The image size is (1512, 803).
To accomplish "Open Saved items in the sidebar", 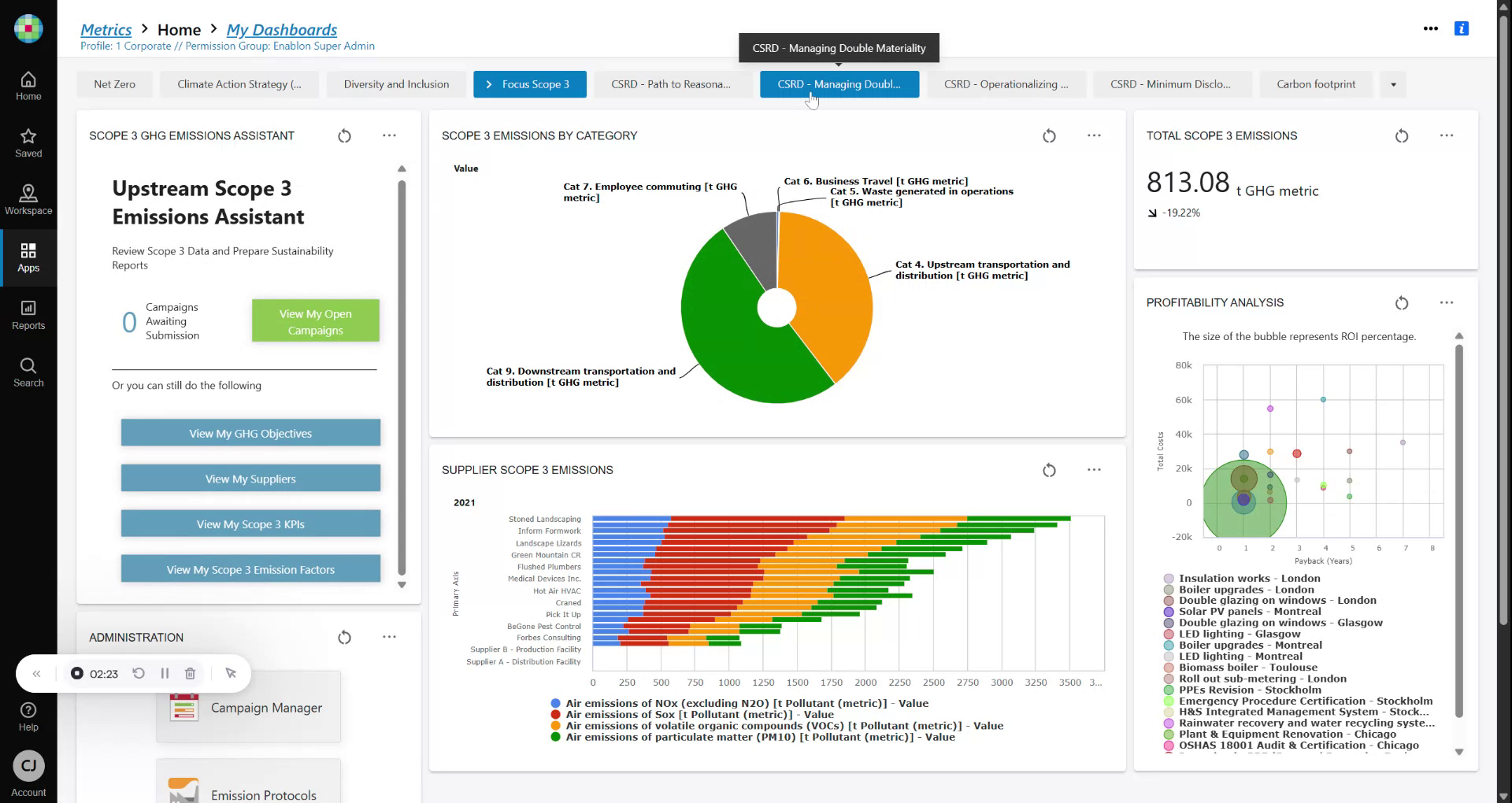I will click(x=28, y=142).
